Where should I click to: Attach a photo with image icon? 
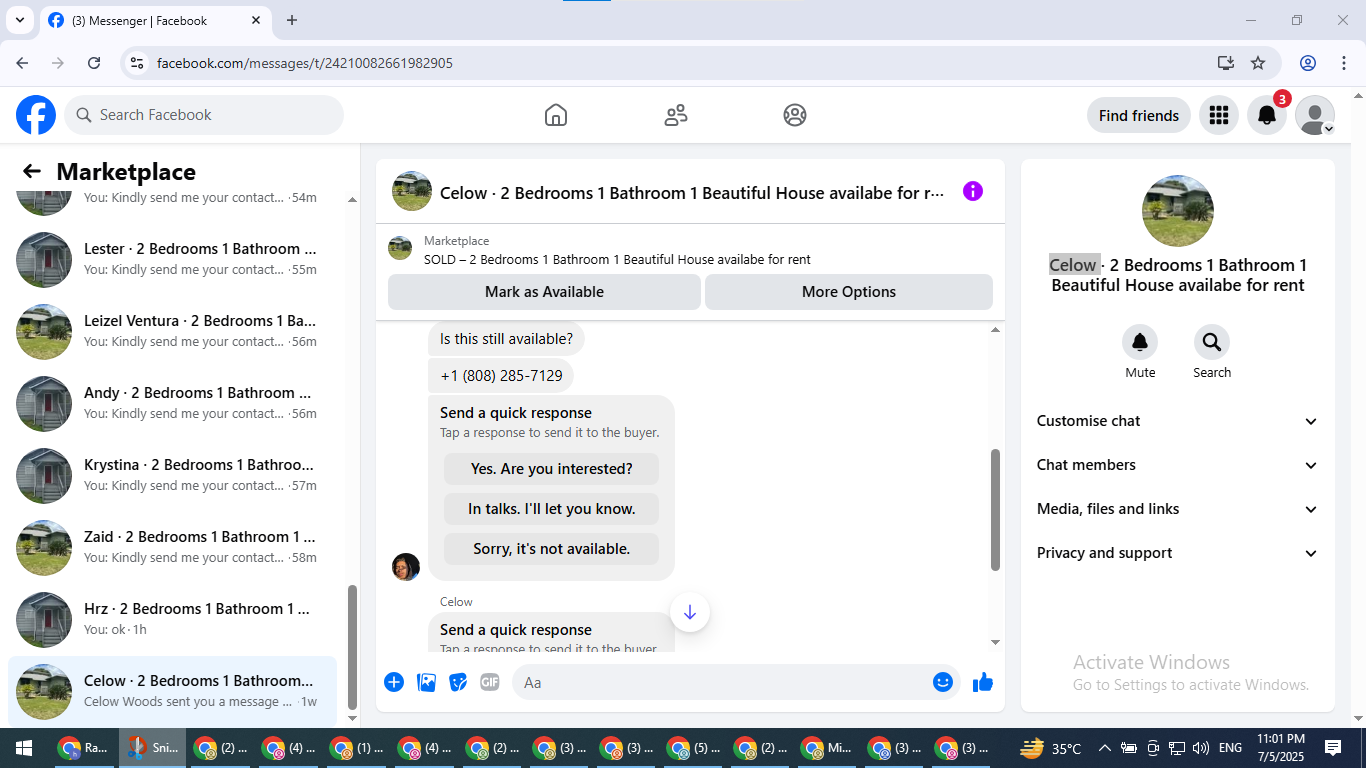click(427, 682)
